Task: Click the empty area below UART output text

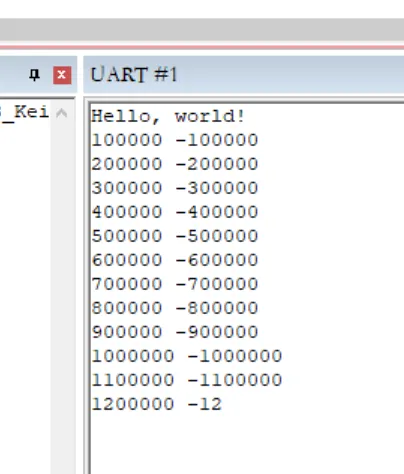Action: [247, 443]
